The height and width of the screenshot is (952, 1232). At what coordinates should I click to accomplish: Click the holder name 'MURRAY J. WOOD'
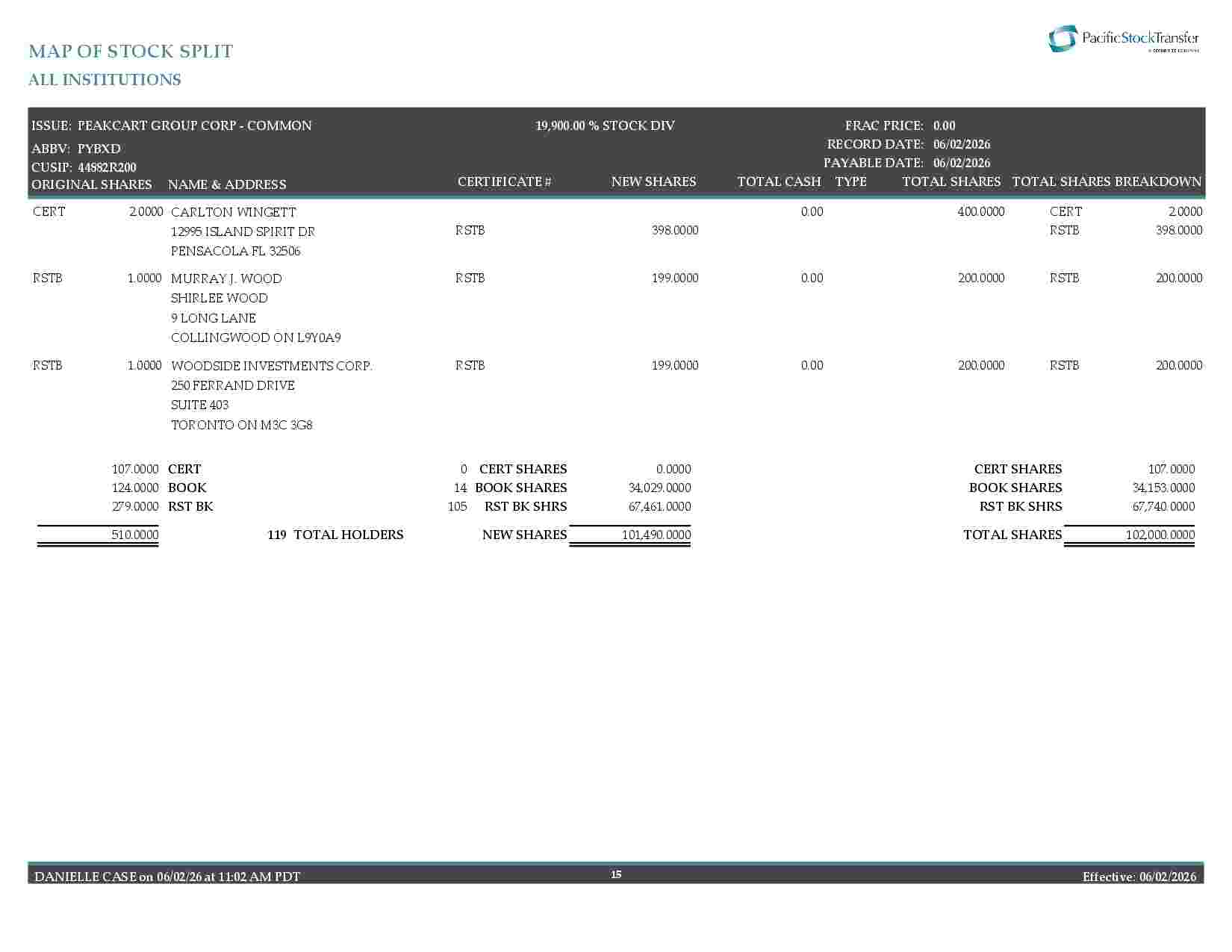click(227, 279)
